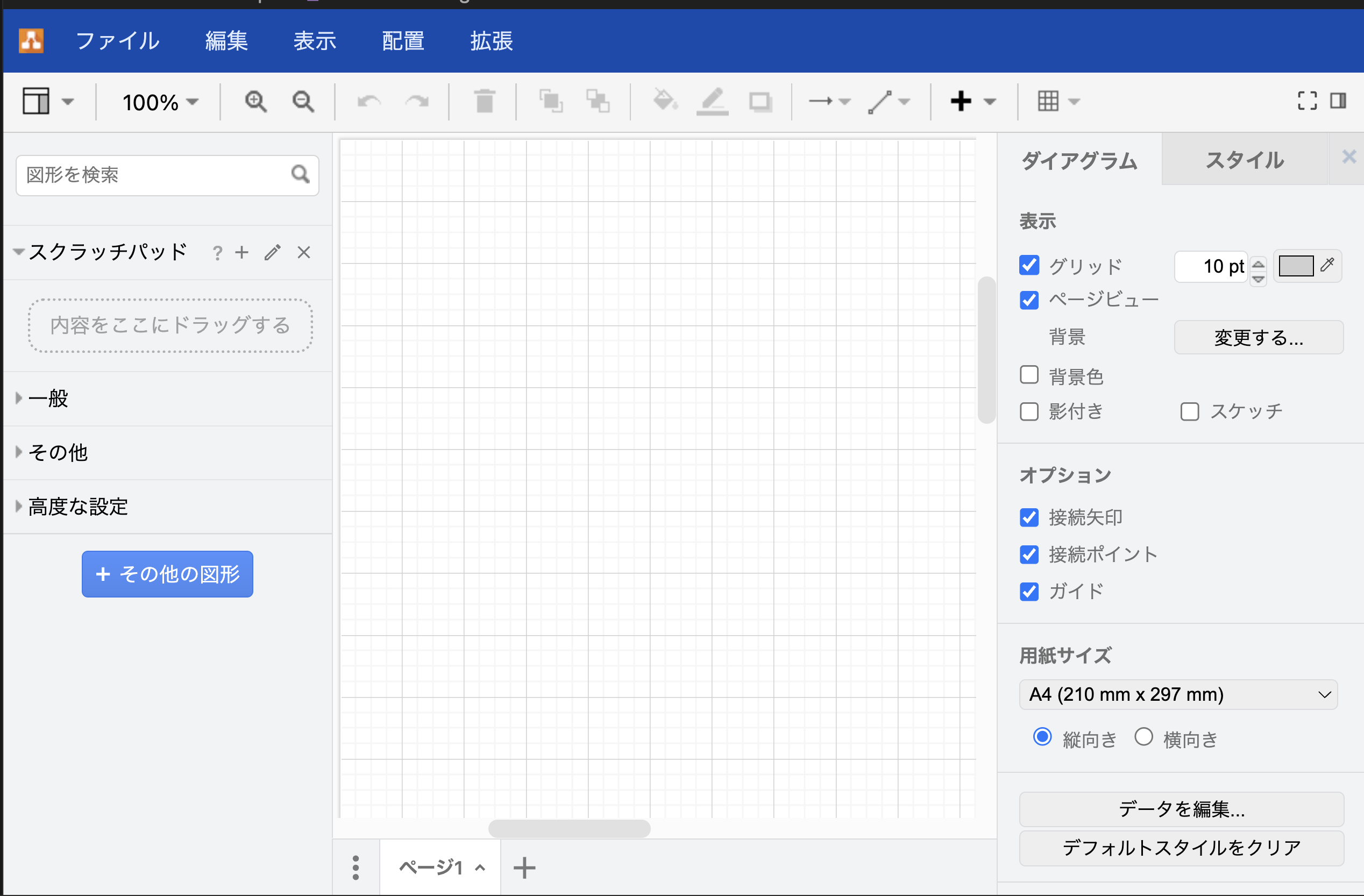Open the ファイル menu
1364x896 pixels.
(x=117, y=41)
